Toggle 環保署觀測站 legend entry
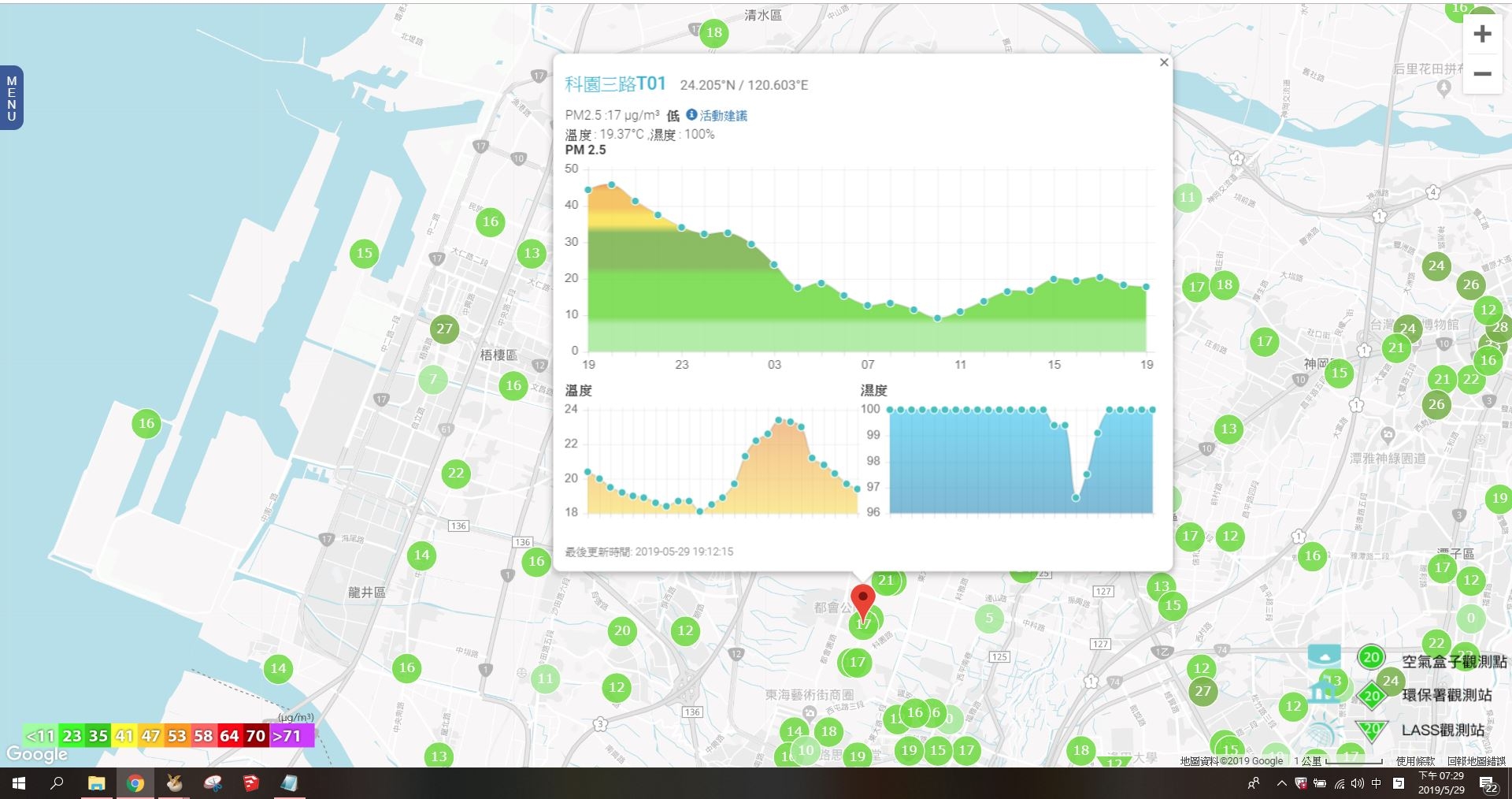This screenshot has width=1512, height=799. pos(1447,695)
